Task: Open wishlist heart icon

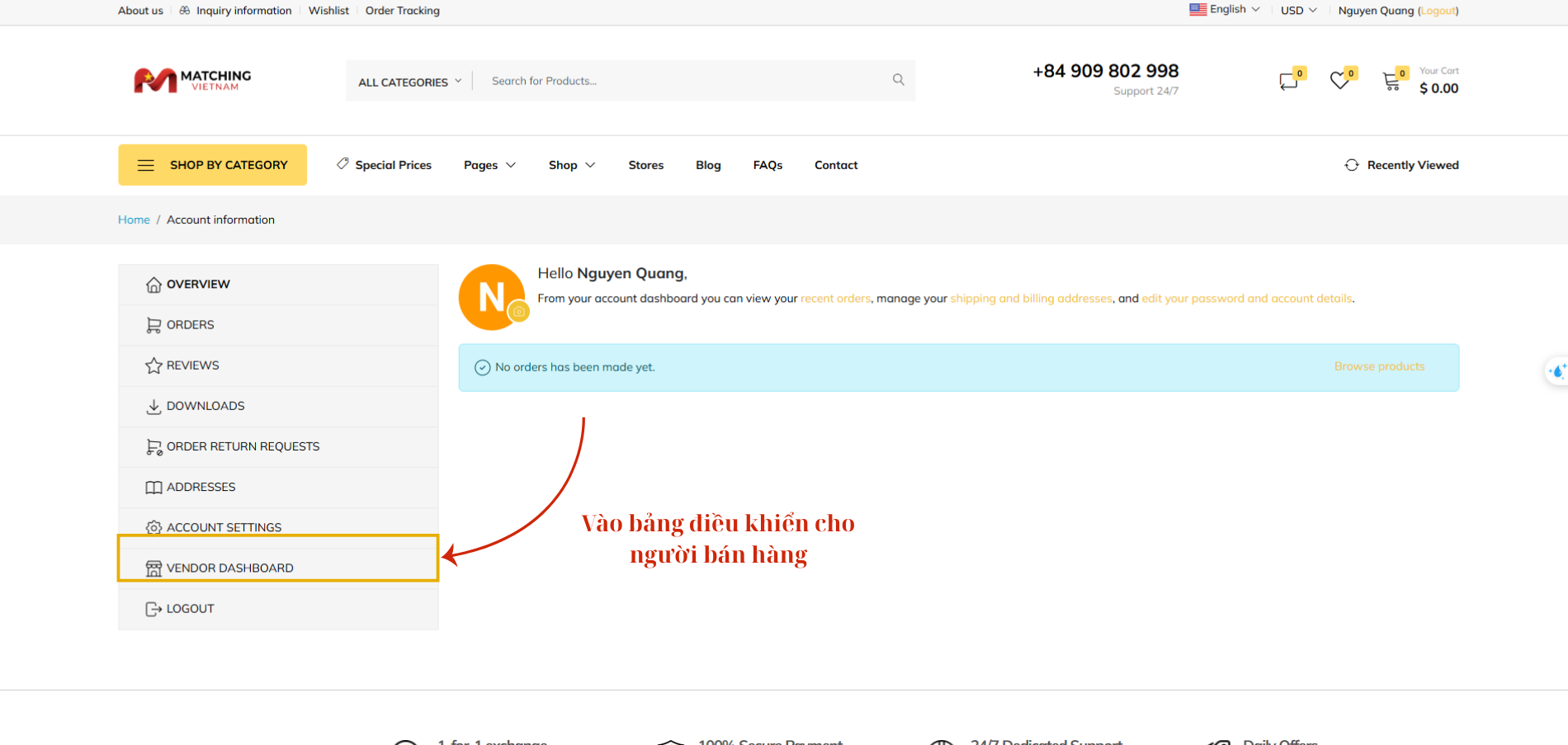Action: pos(1339,81)
